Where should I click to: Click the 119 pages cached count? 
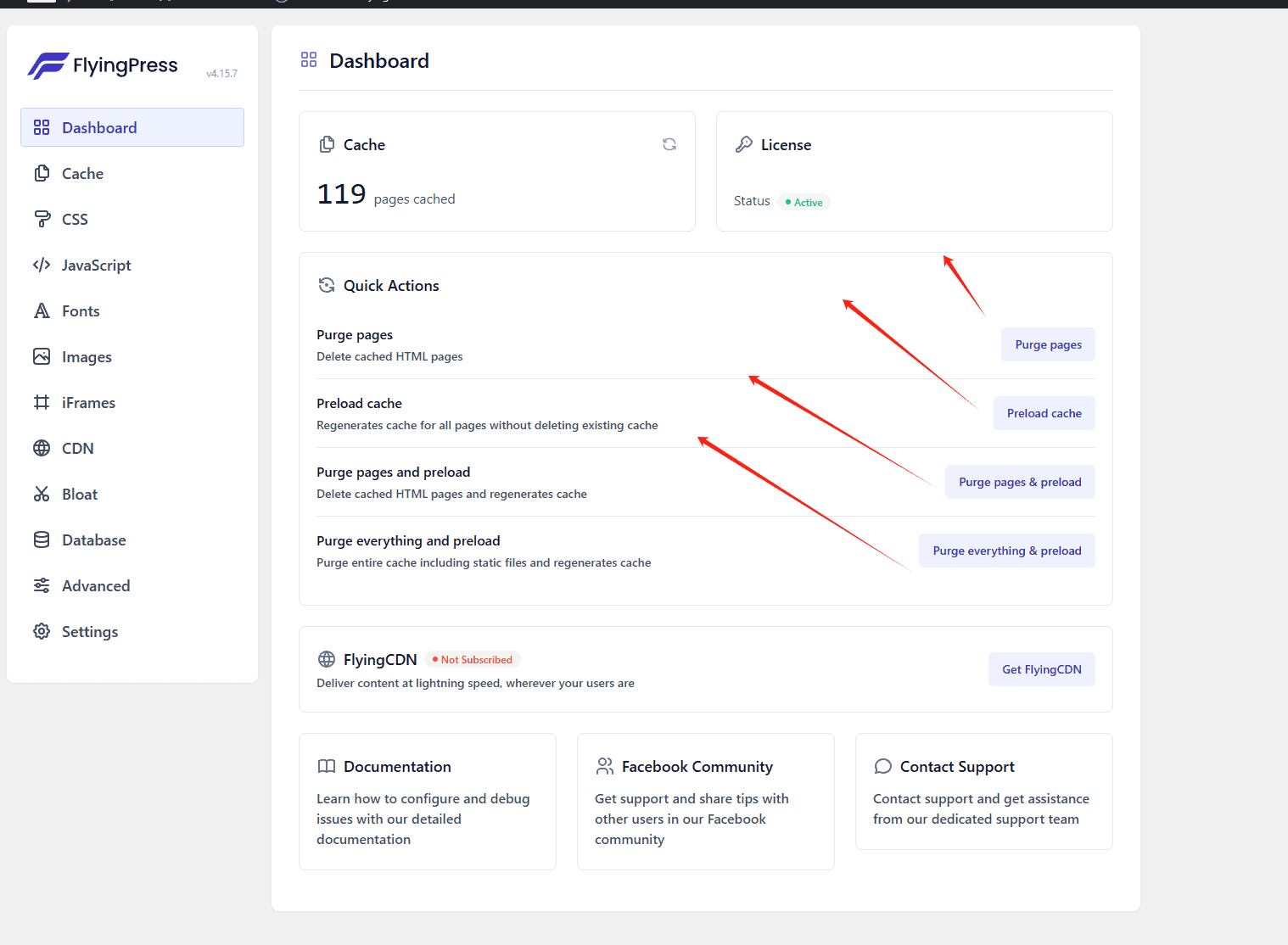click(x=386, y=195)
